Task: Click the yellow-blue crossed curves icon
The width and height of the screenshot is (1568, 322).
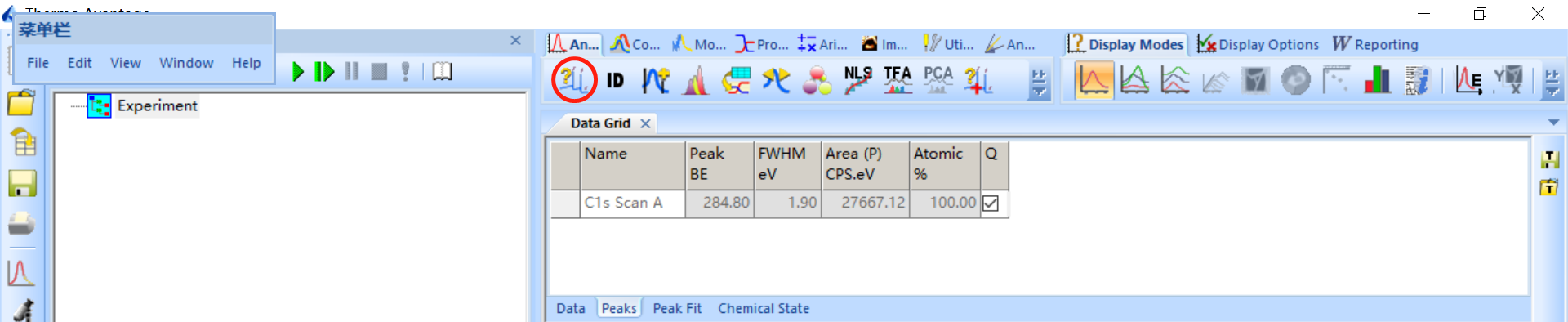Action: point(776,80)
